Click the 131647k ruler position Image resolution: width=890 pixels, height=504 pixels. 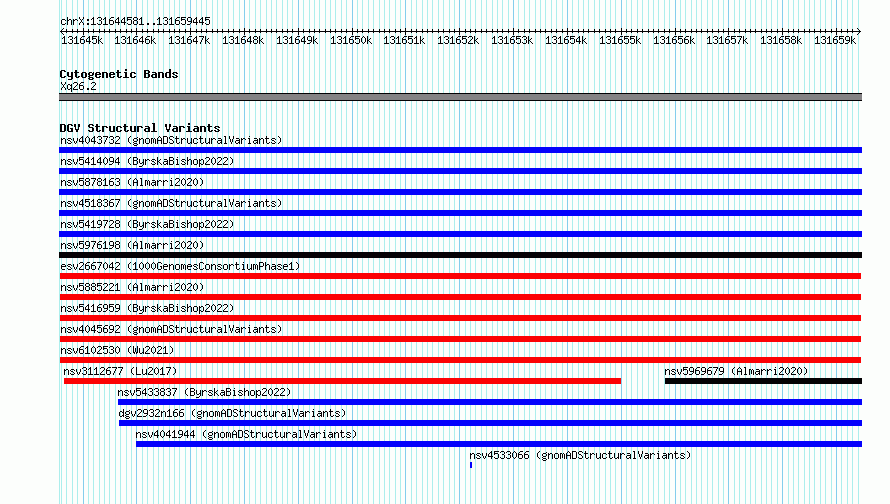(189, 40)
